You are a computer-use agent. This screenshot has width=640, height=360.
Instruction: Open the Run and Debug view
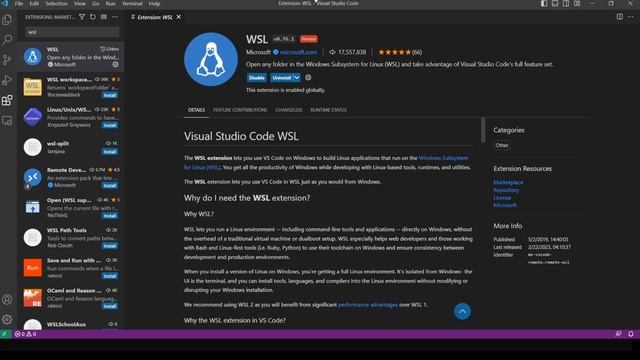(7, 80)
